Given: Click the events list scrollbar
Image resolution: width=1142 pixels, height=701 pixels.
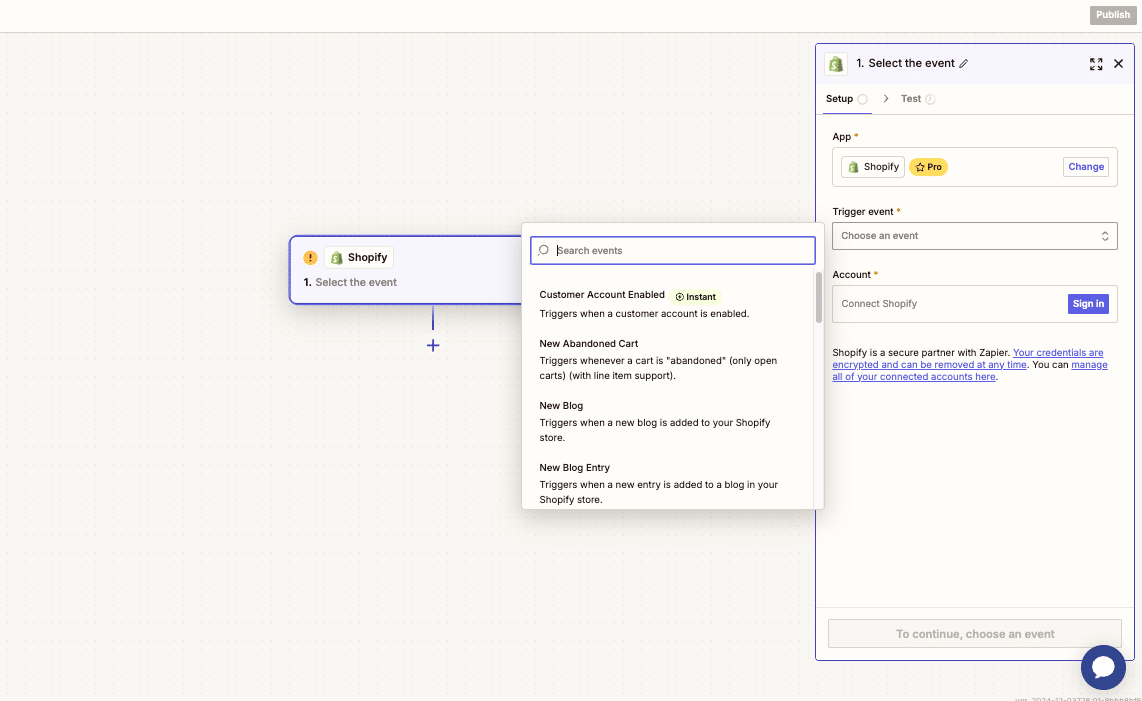Looking at the screenshot, I should click(819, 297).
